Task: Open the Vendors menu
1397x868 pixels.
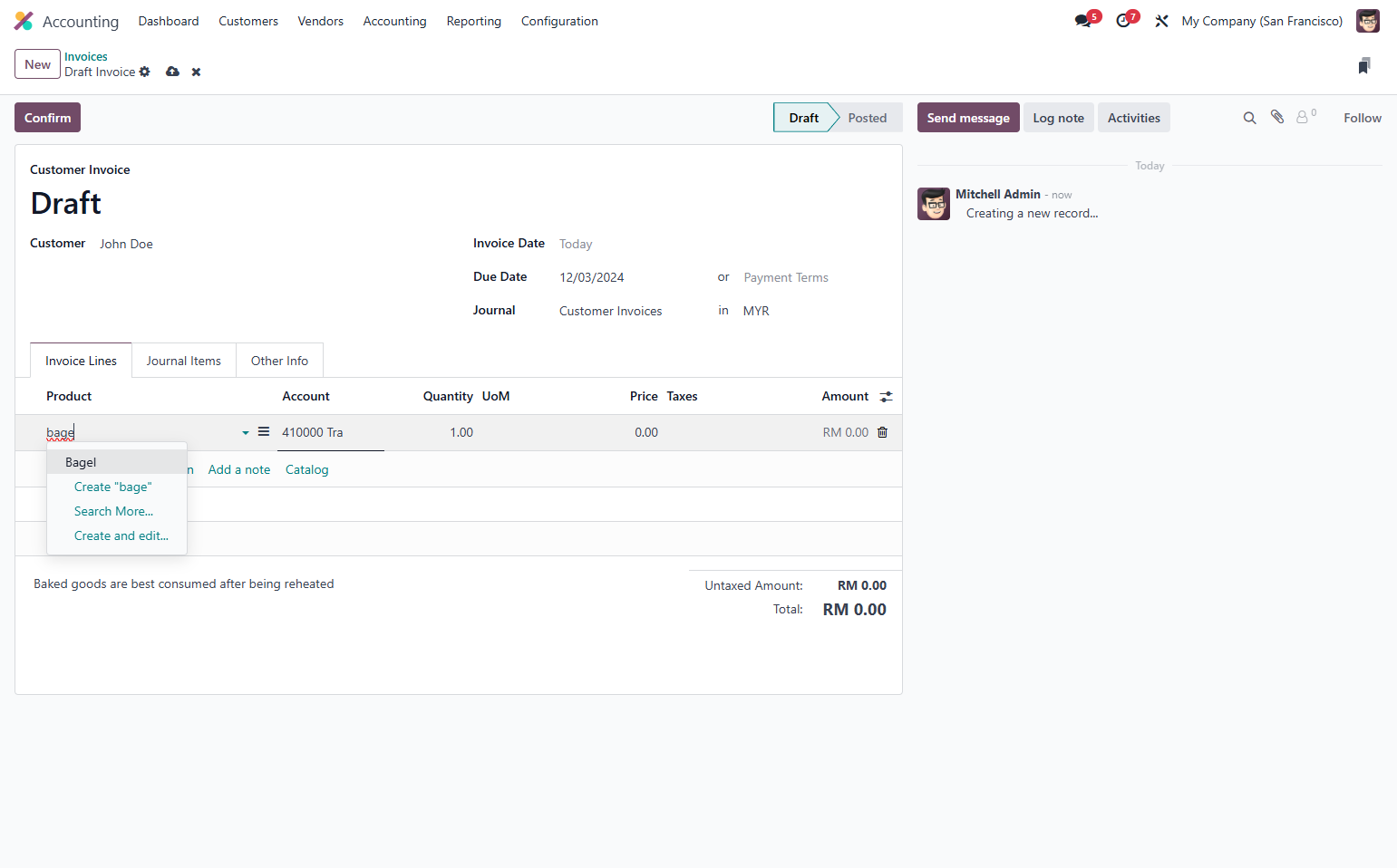Action: (x=321, y=21)
